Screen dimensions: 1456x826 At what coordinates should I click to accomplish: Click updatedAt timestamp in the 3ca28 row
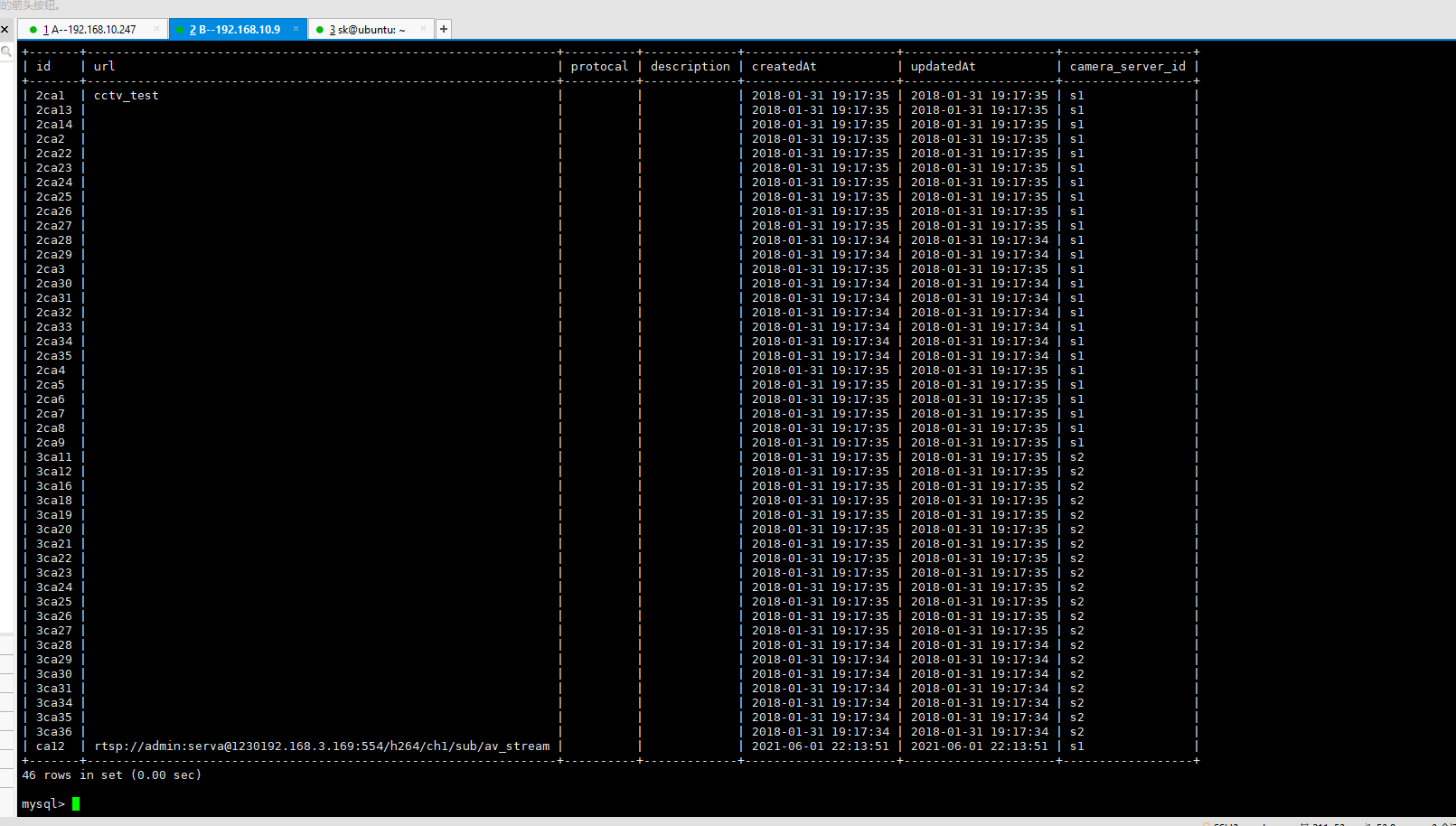pos(980,644)
